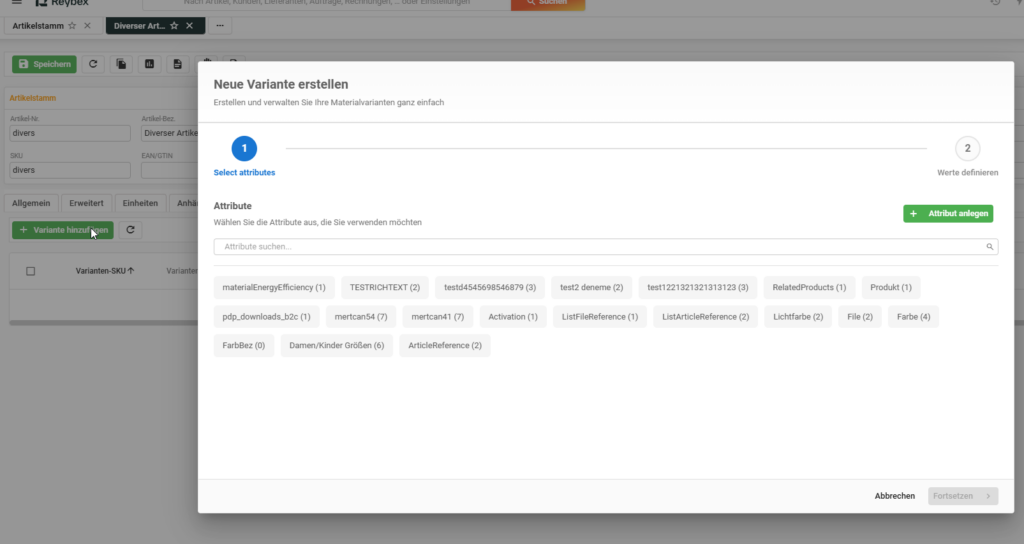Switch to the Einheiten tab
Viewport: 1024px width, 544px height.
coord(140,203)
